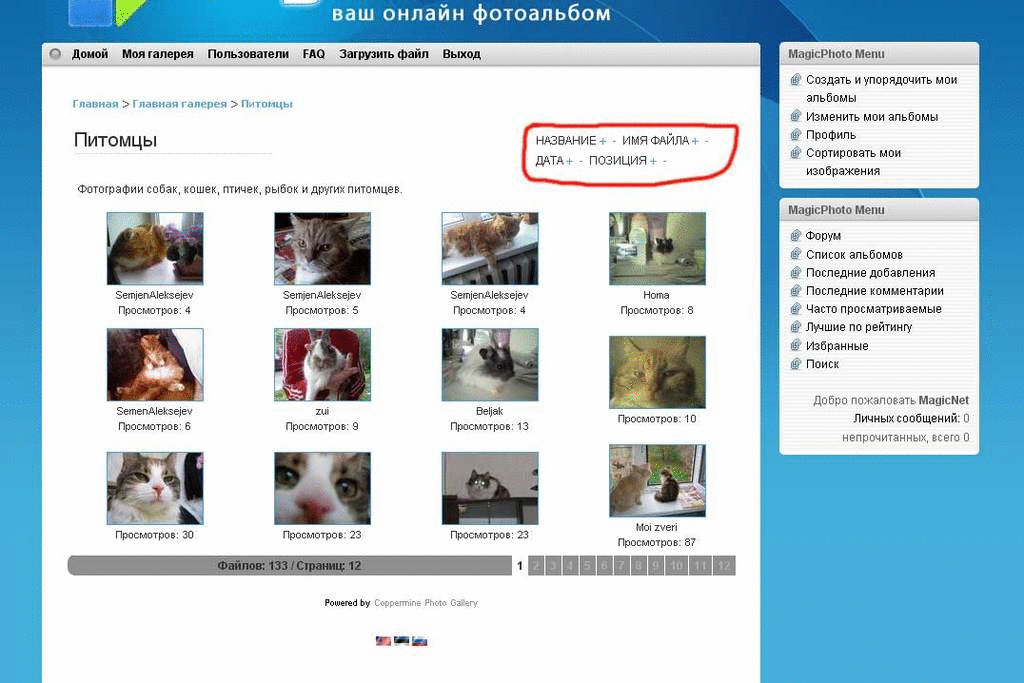
Task: Go to page 2 of the album
Action: click(536, 565)
